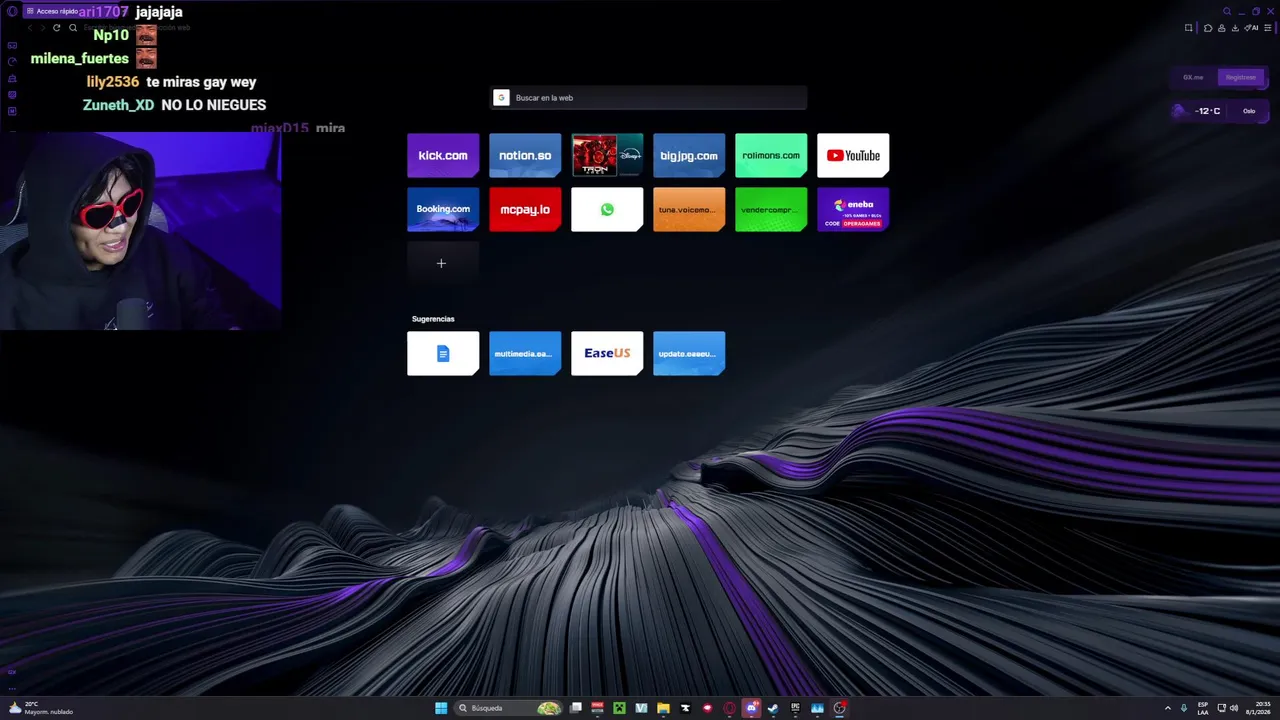The image size is (1280, 720).
Task: Open the ESP LAA language indicator
Action: (x=1203, y=708)
